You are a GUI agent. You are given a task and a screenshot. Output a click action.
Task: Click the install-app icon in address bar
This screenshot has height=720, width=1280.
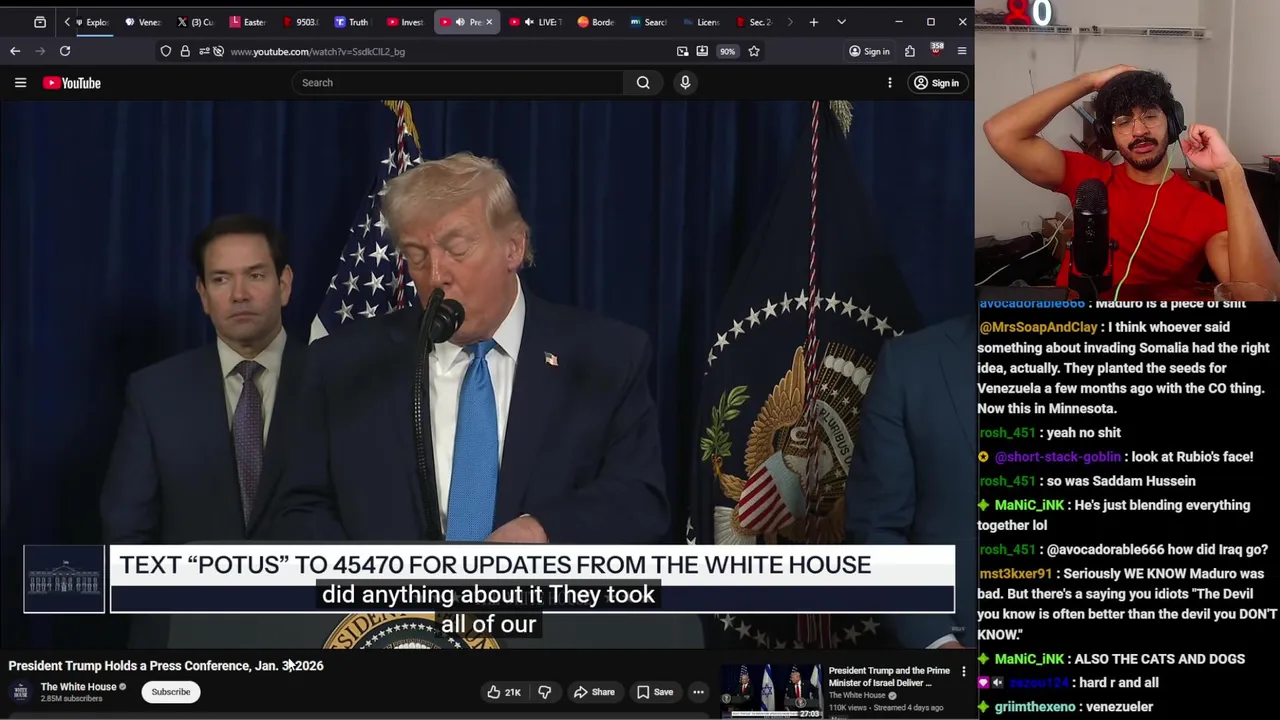(702, 51)
